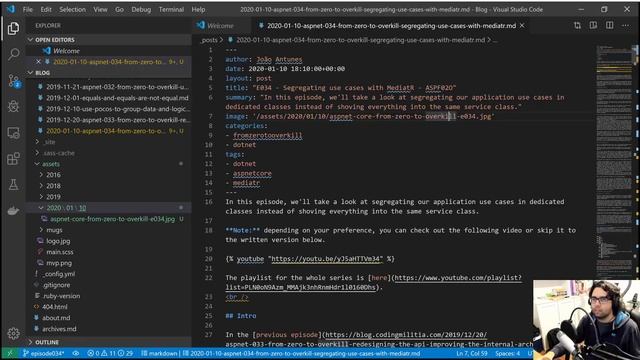Click the open changes compare icon in editor toolbar
640x360 pixels.
coord(577,26)
